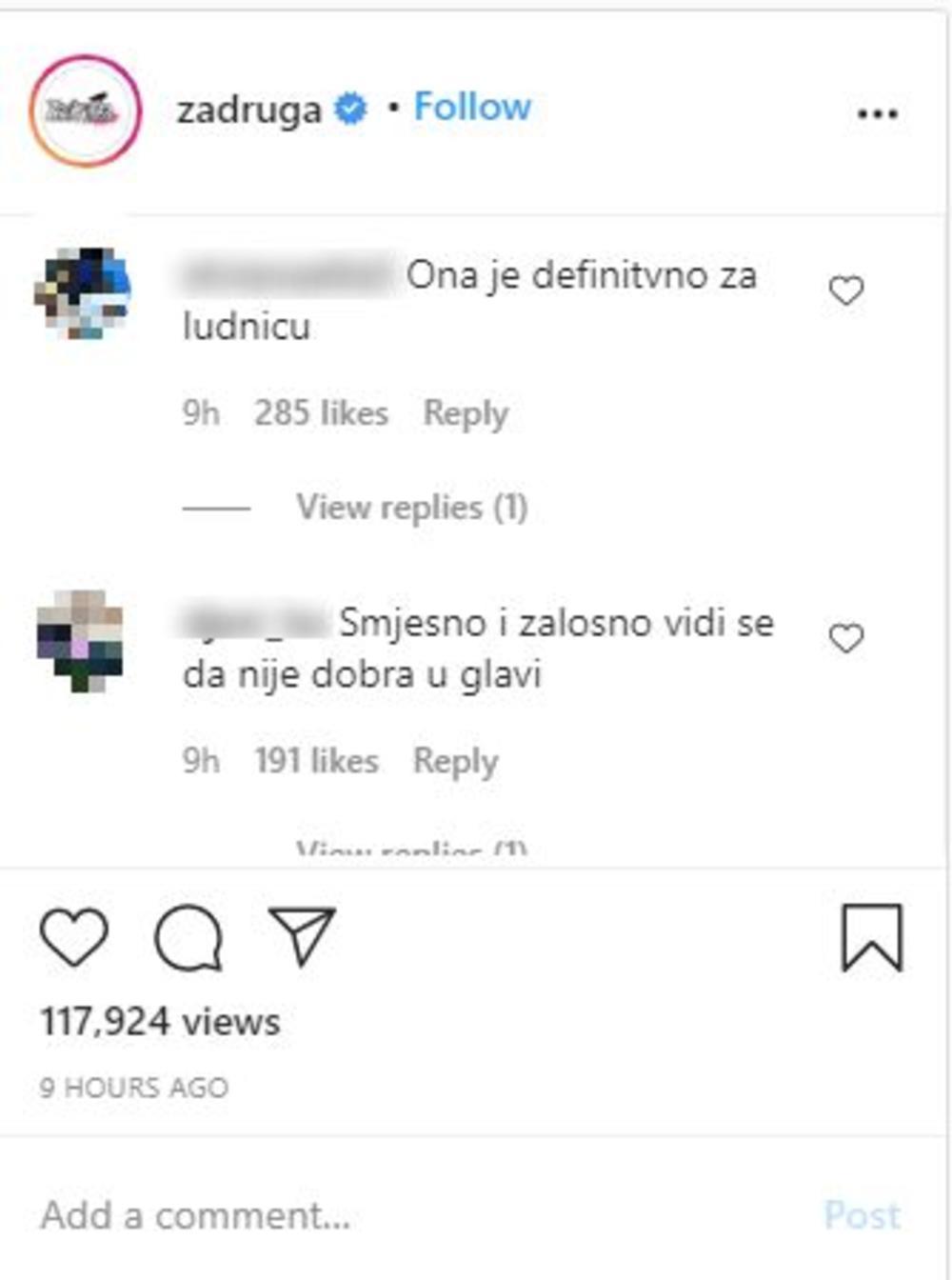This screenshot has width=952, height=1280.
Task: Expand partially hidden View replies under second comment
Action: click(x=411, y=848)
